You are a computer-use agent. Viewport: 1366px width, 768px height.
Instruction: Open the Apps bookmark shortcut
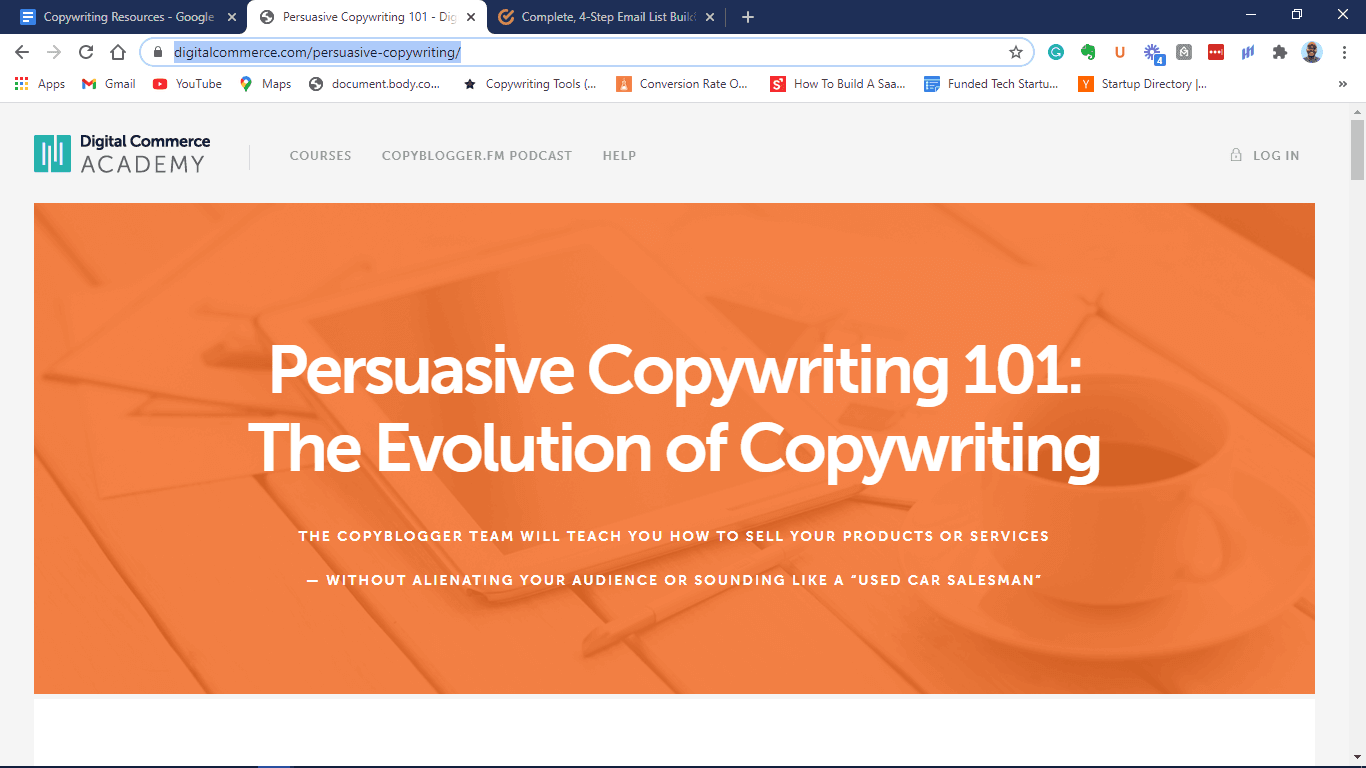click(x=40, y=84)
